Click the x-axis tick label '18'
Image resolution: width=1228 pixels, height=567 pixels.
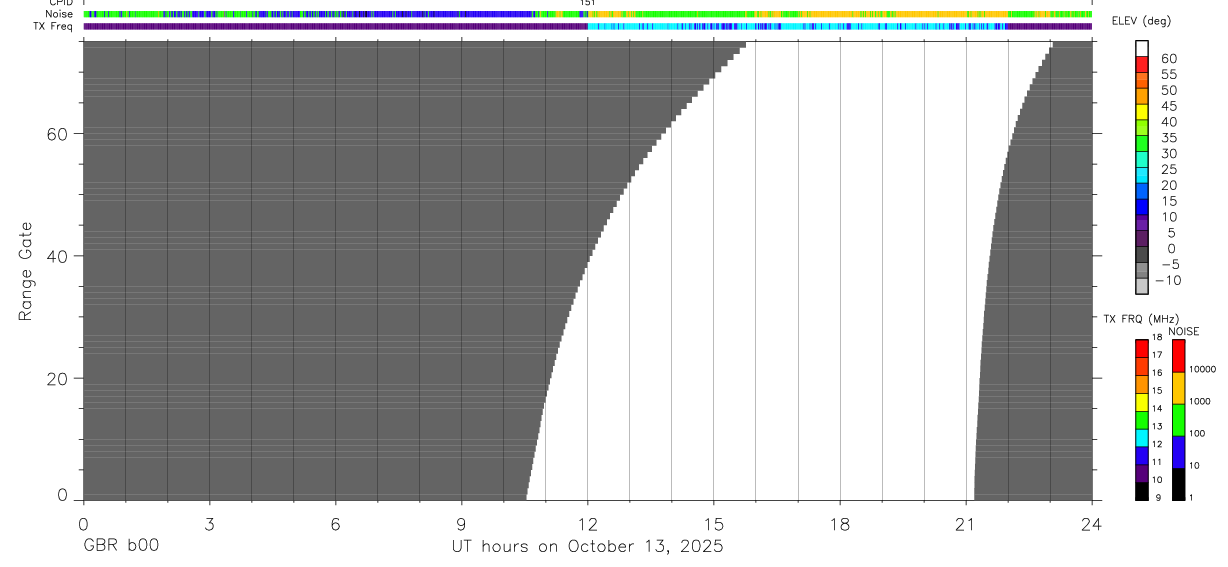(x=840, y=523)
